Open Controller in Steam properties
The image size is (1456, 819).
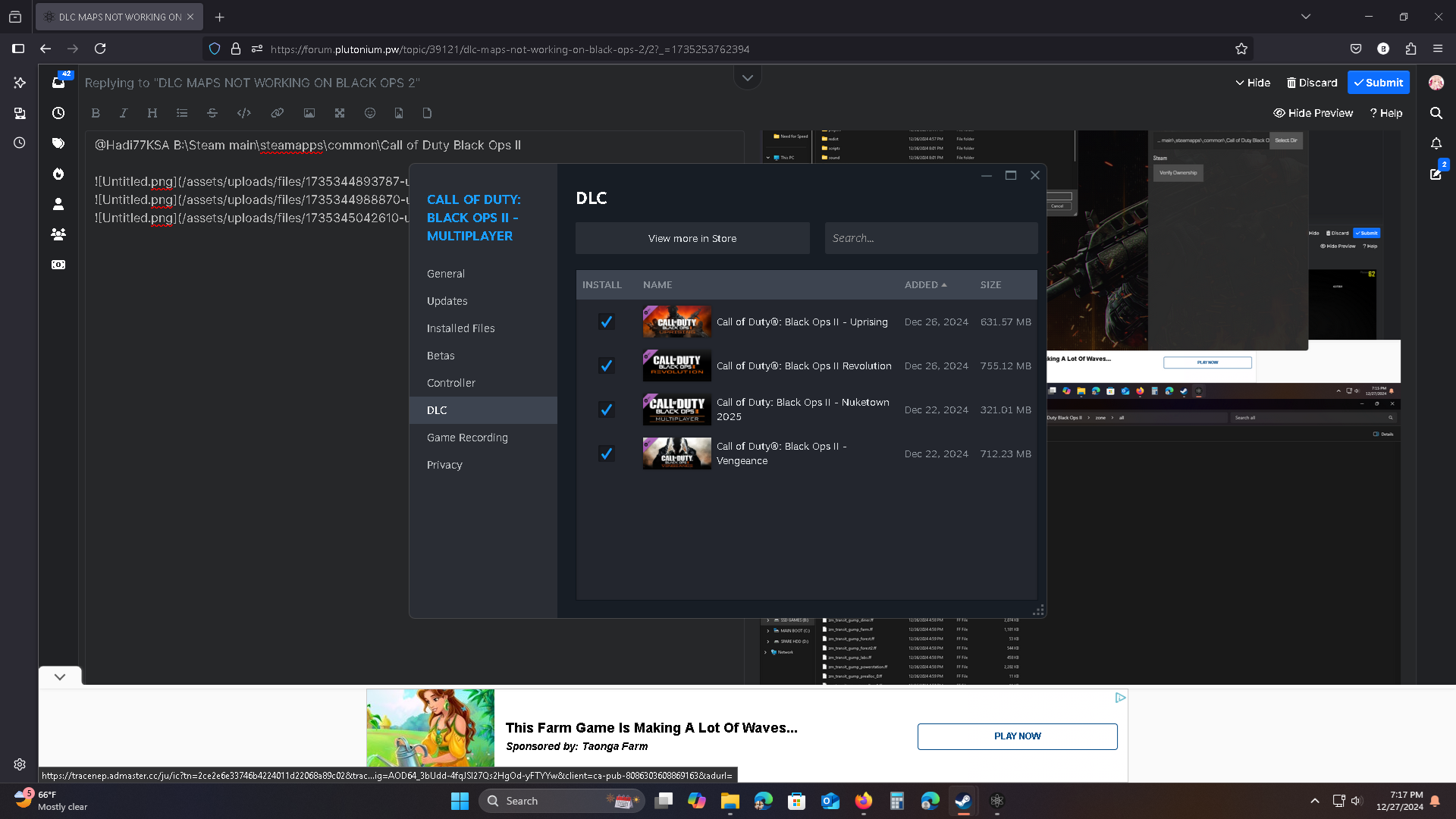pos(483,383)
